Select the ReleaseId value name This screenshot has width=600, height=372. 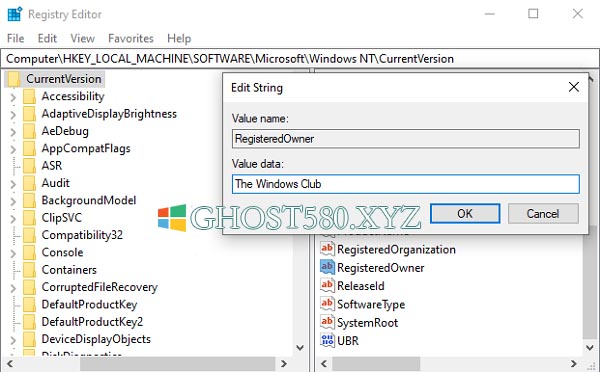361,286
